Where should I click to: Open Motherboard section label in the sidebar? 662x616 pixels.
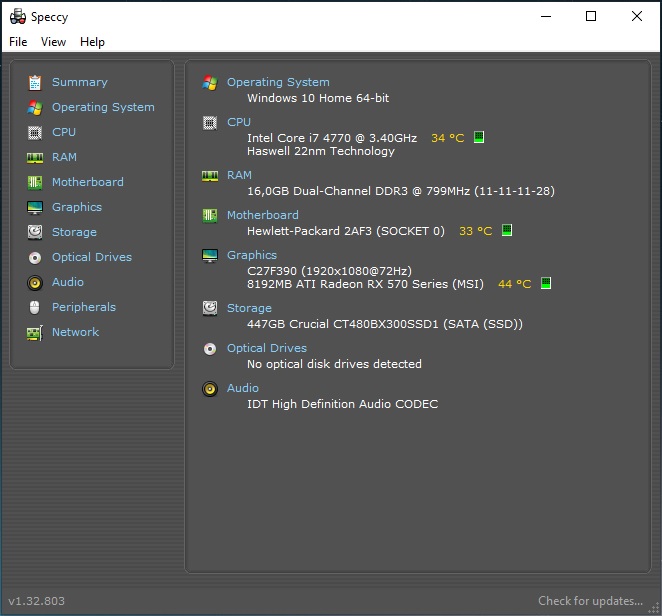[88, 182]
